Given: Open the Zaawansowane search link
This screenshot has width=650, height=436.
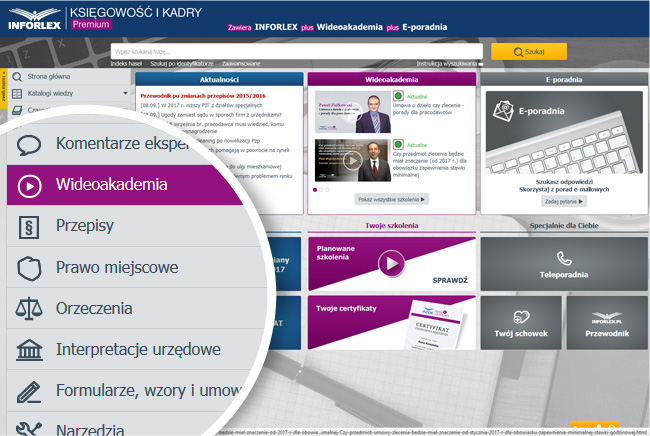Looking at the screenshot, I should click(x=241, y=63).
